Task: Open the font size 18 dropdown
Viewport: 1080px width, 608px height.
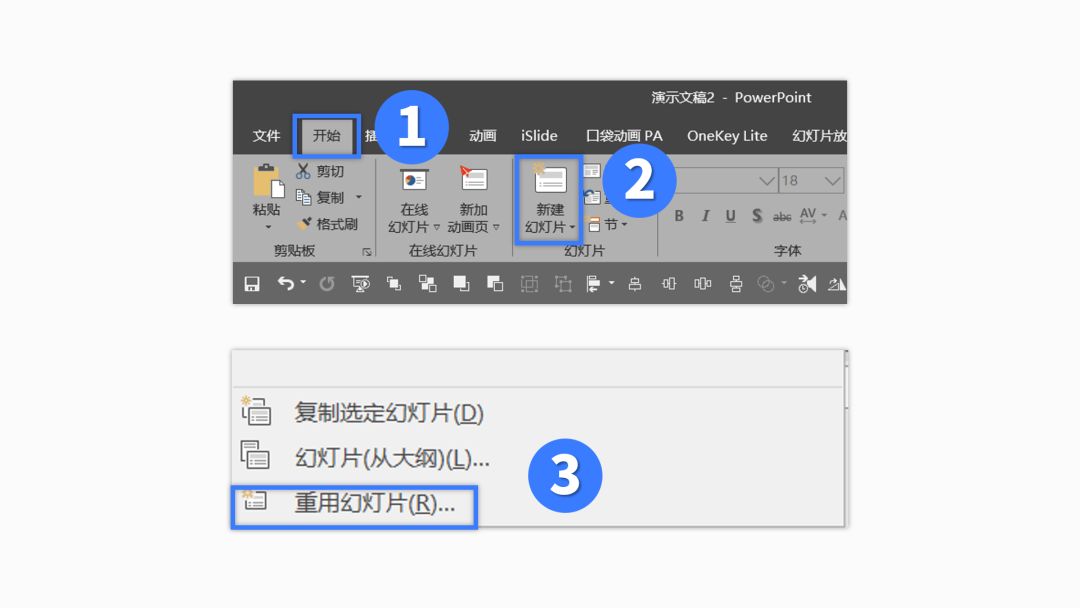Action: tap(832, 181)
